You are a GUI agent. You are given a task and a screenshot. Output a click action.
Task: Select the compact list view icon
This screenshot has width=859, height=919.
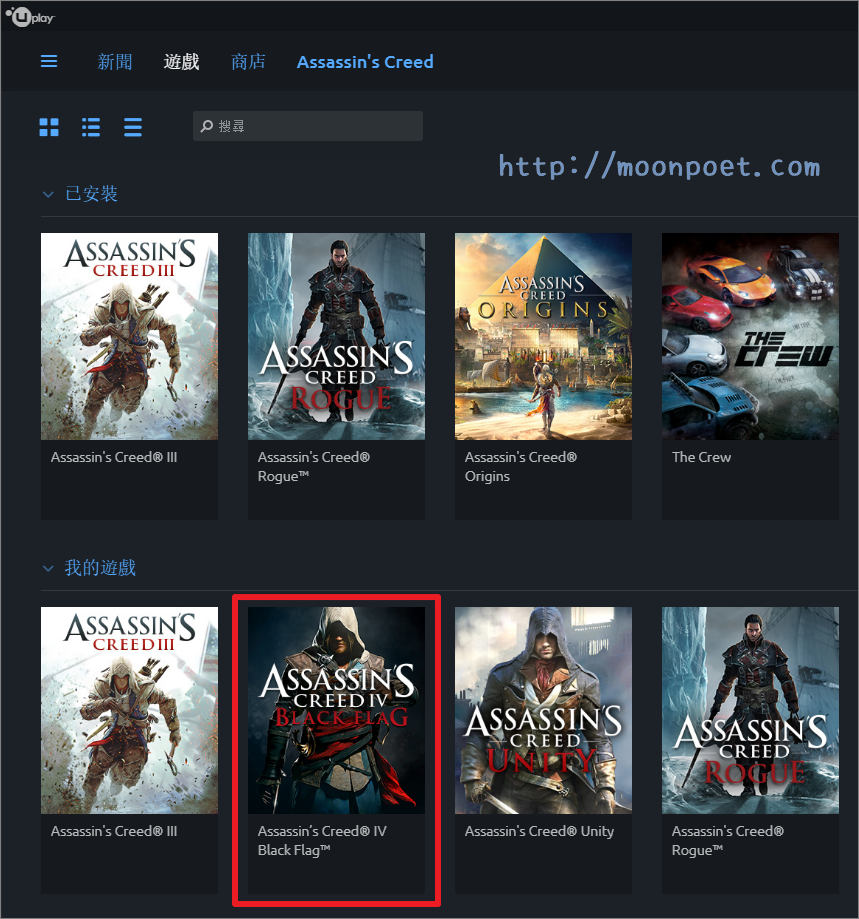pos(132,127)
